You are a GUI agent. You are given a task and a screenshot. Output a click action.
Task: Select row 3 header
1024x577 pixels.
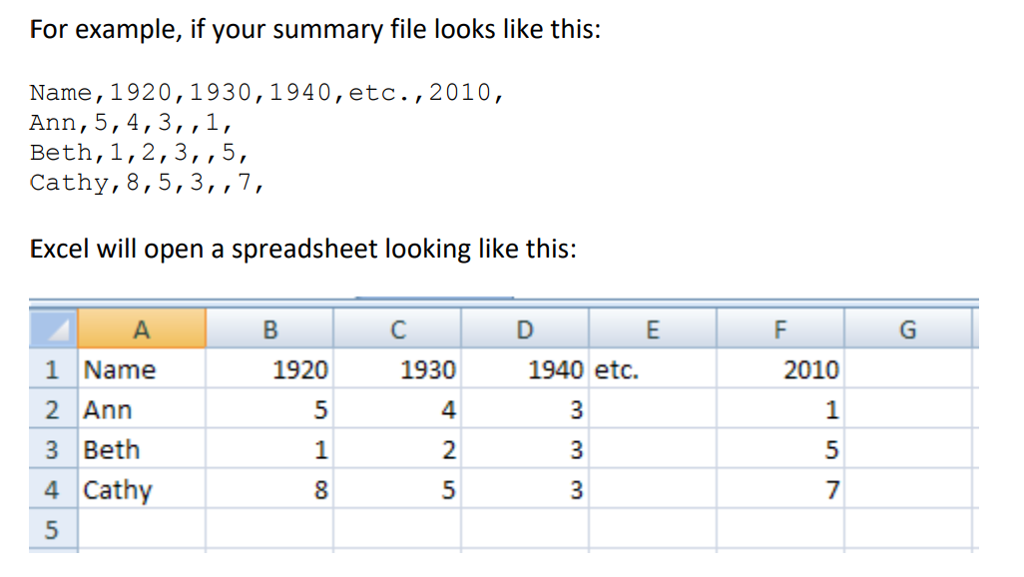(54, 448)
